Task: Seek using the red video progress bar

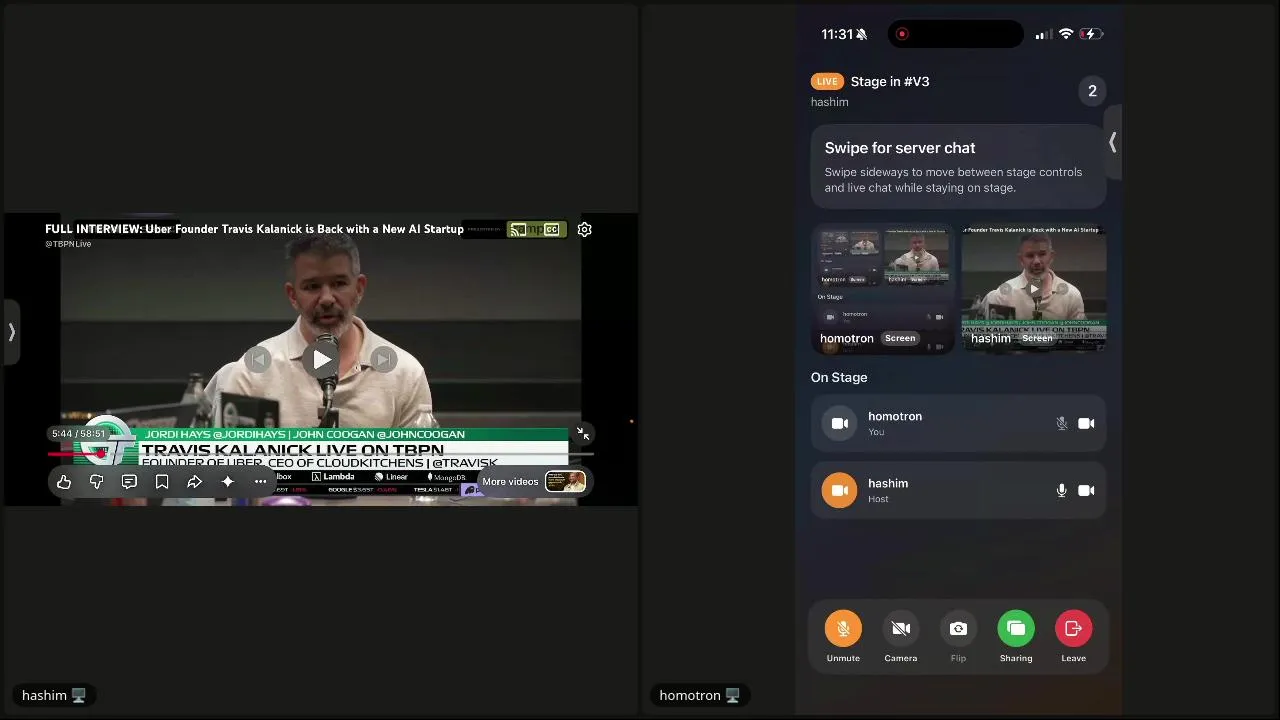Action: [320, 453]
